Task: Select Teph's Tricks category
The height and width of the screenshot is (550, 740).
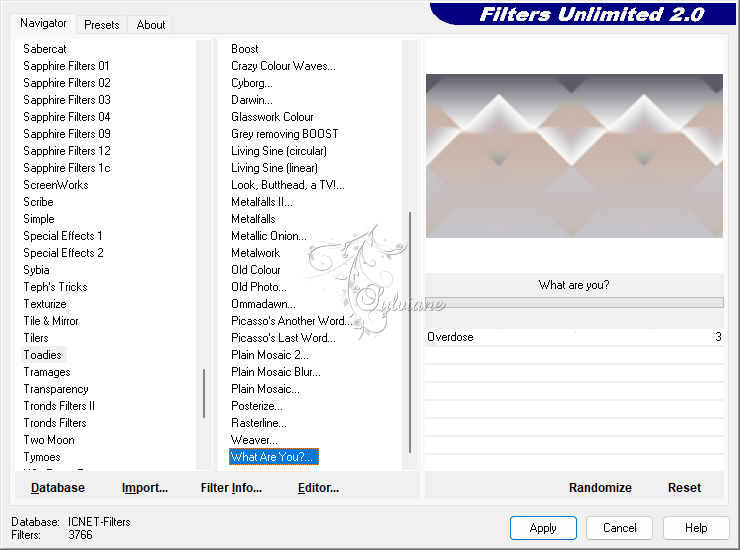Action: (x=55, y=287)
